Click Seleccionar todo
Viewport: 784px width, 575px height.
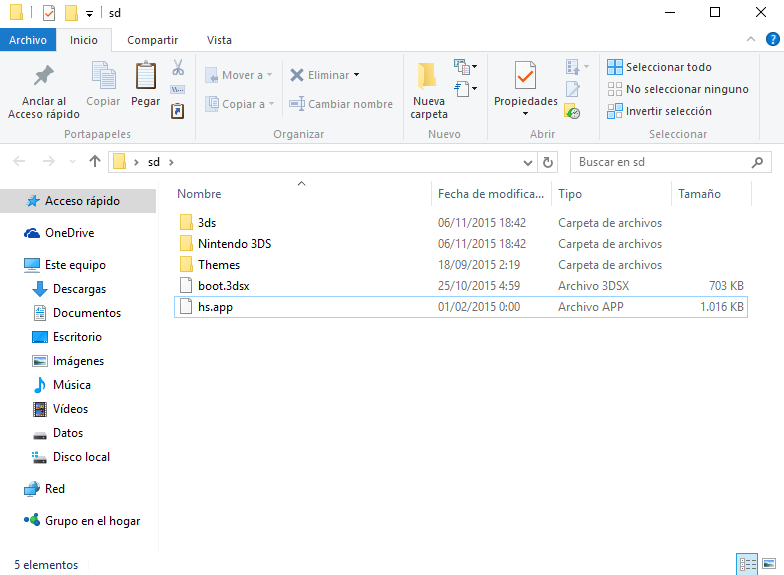(x=659, y=67)
